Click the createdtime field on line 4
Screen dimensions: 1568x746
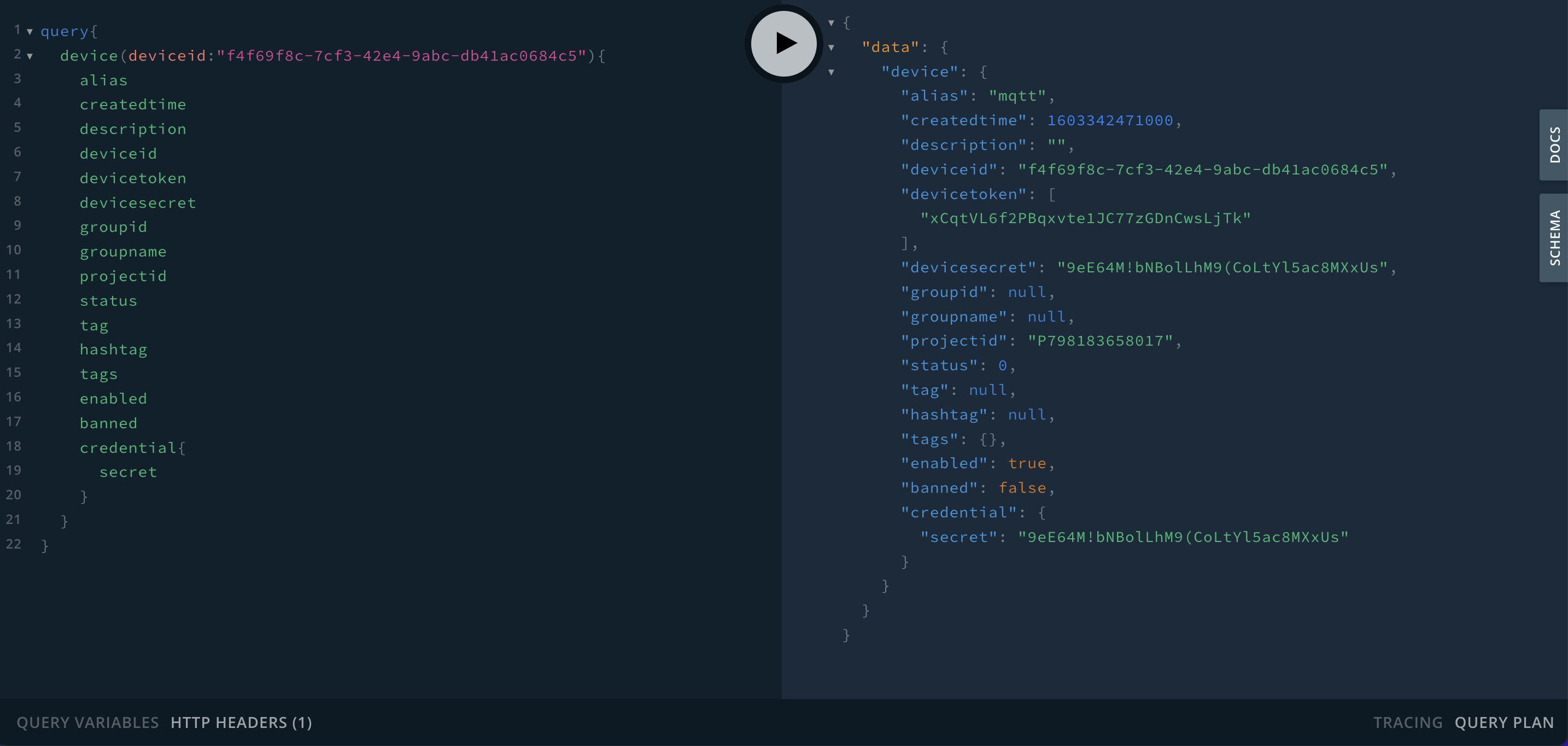pos(133,105)
